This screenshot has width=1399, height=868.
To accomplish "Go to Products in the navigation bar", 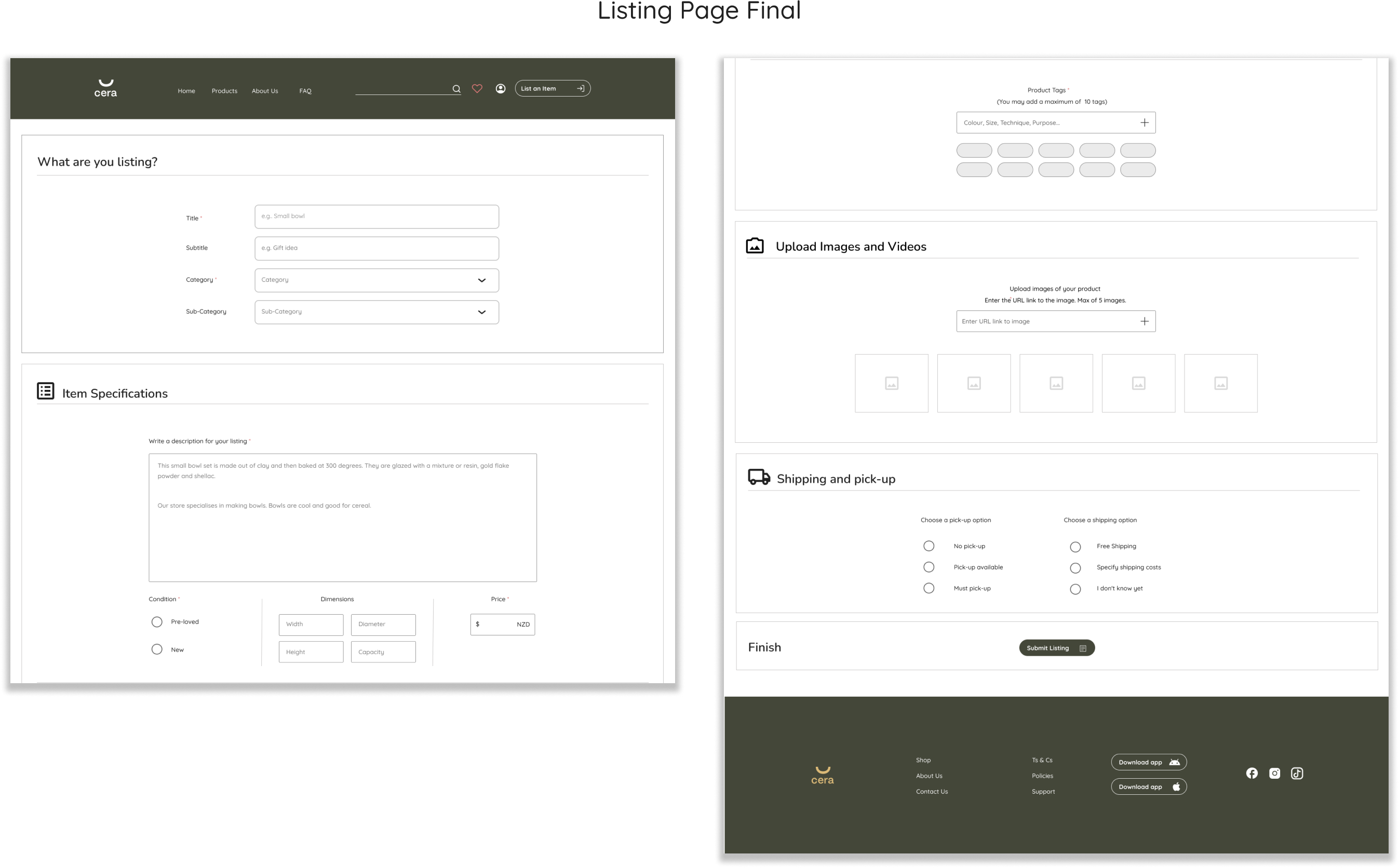I will 224,91.
